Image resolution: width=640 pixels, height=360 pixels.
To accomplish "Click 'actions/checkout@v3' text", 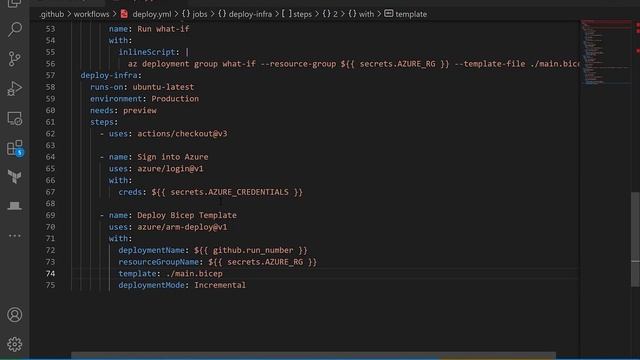I will click(182, 133).
